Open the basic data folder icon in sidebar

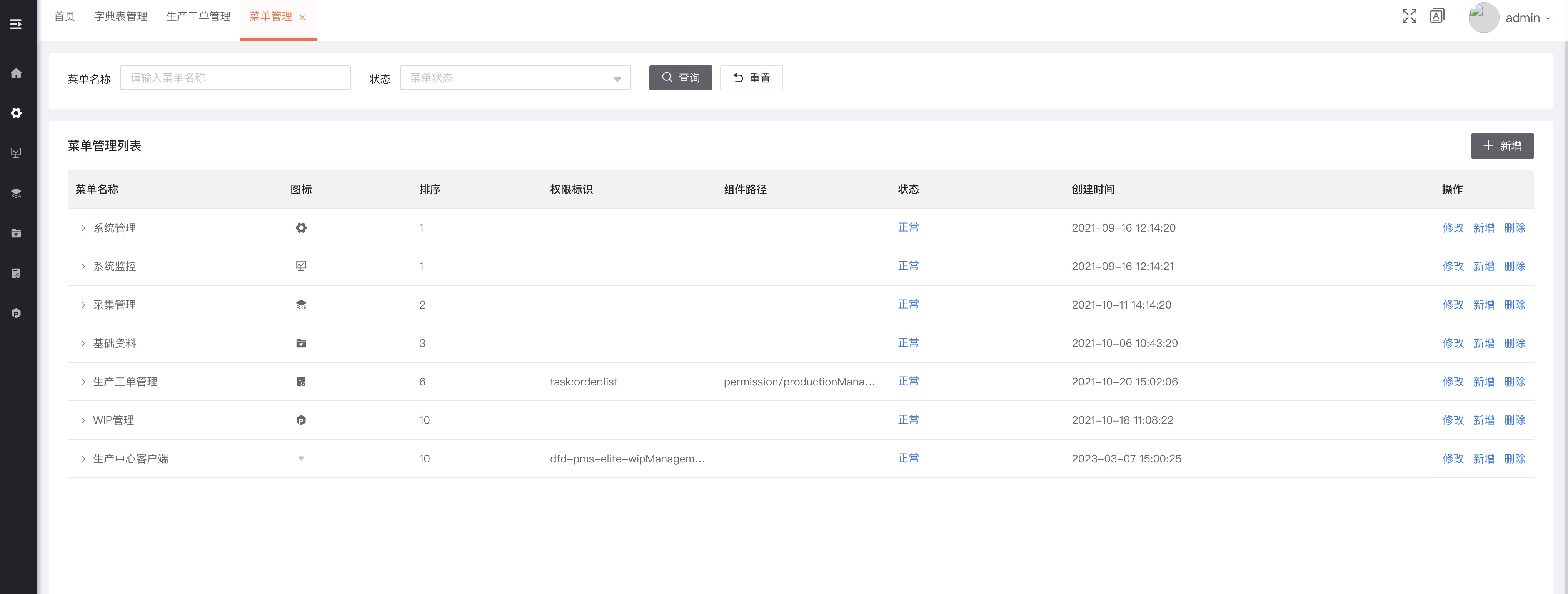(x=17, y=233)
